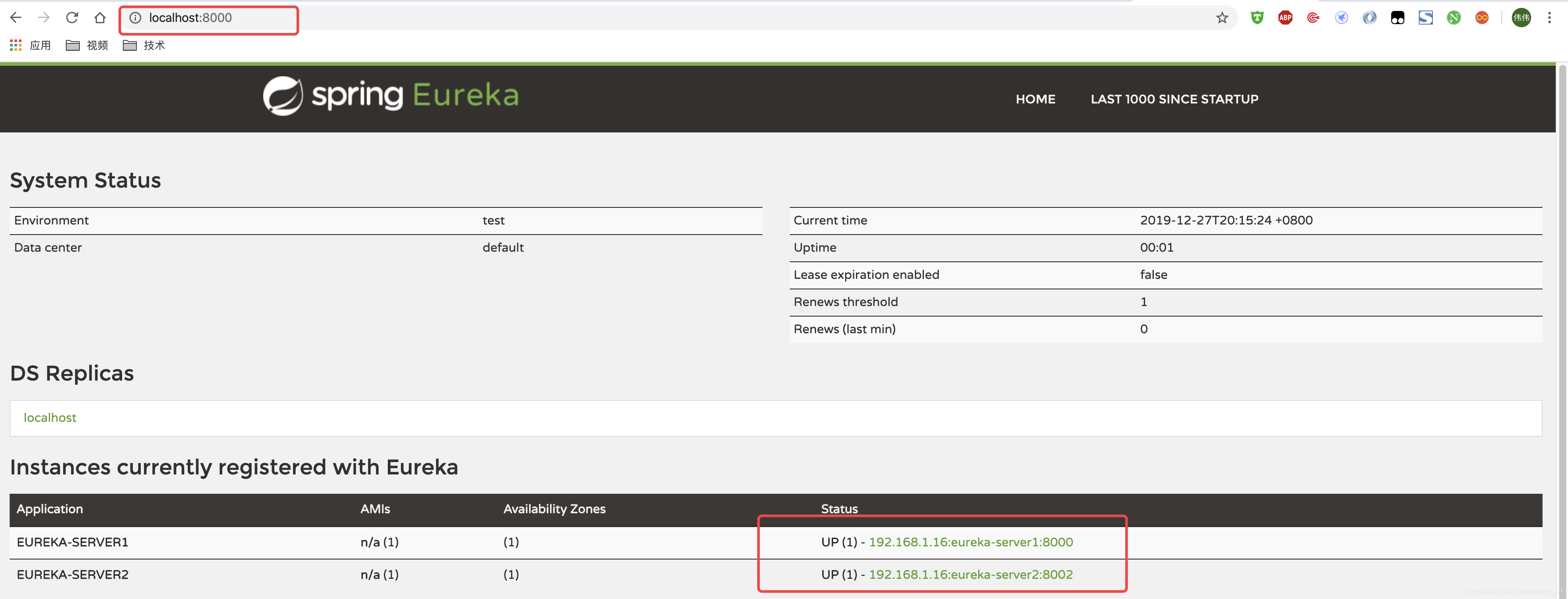Select n/a (1) in EUREKA-SERVER1 row
Screen dimensions: 1568x599
[379, 542]
